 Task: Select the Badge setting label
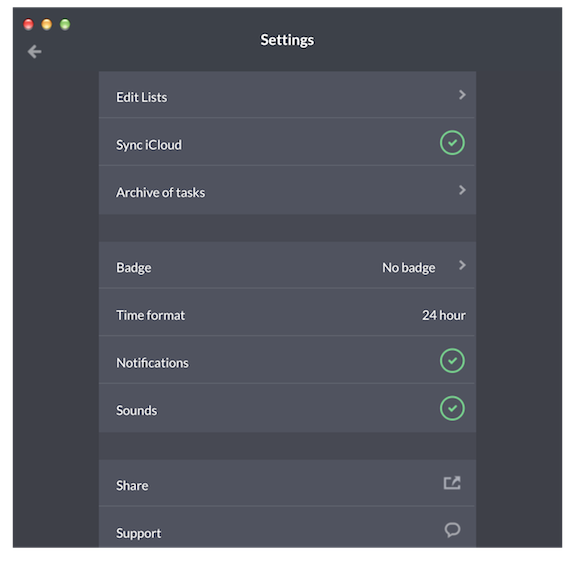click(x=133, y=268)
